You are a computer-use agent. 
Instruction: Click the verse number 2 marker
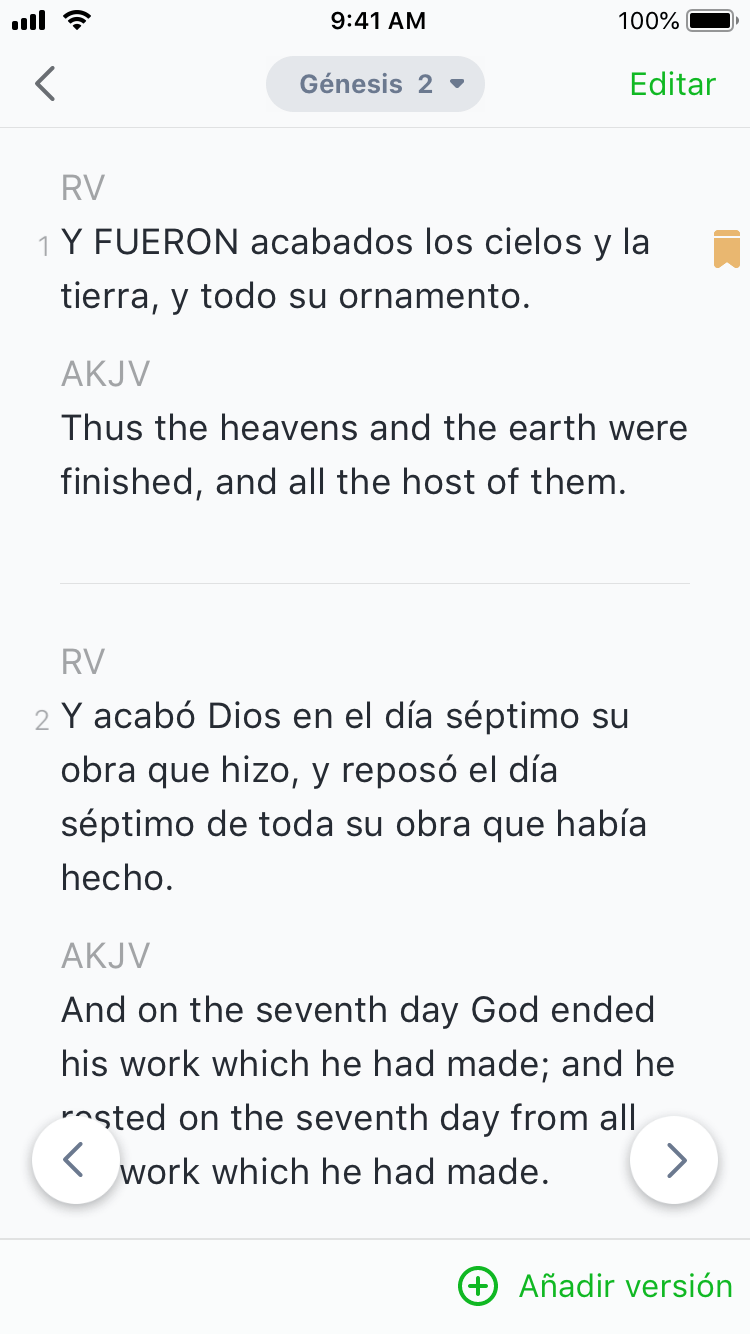click(42, 720)
